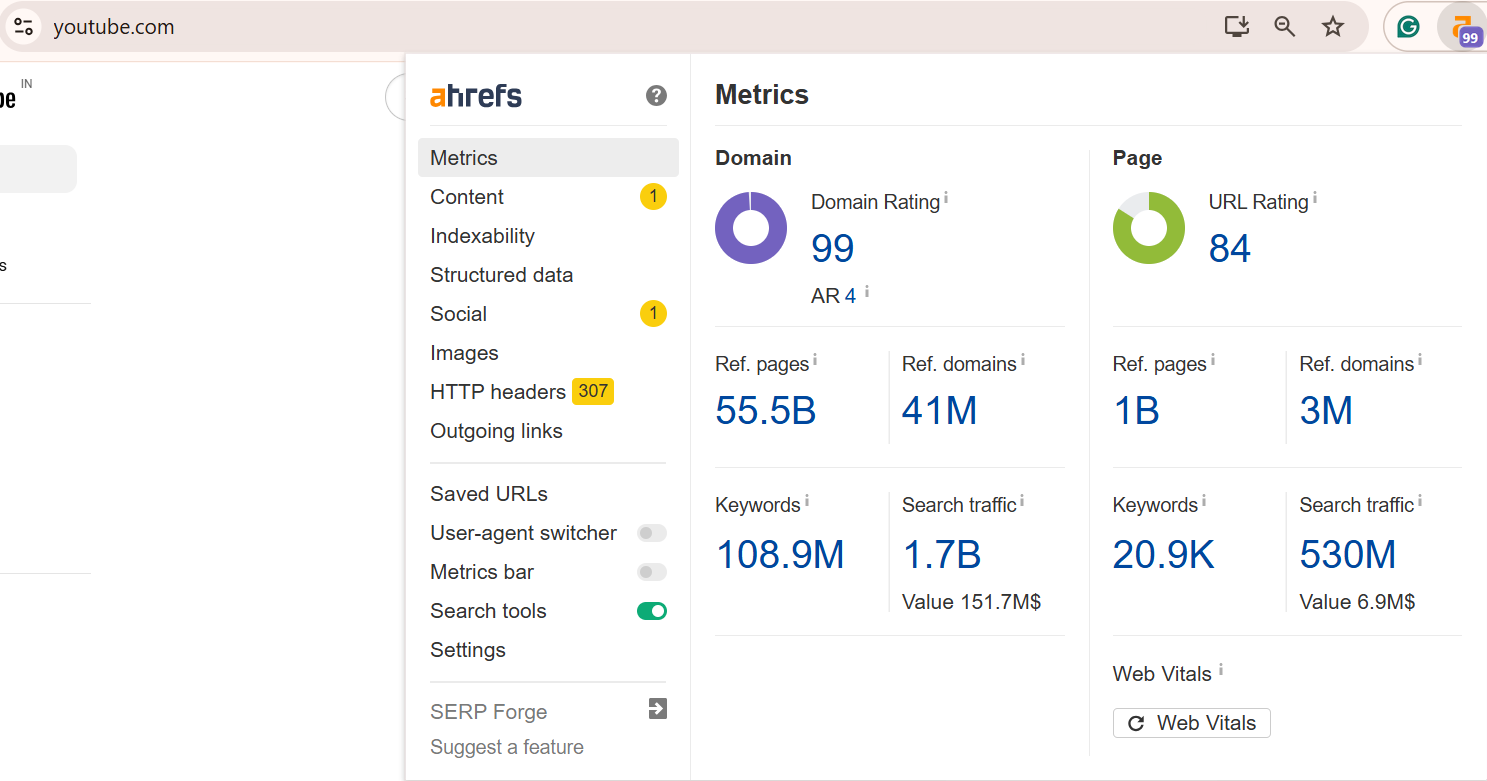Click the SERP Forge link
Image resolution: width=1487 pixels, height=781 pixels.
tap(489, 712)
